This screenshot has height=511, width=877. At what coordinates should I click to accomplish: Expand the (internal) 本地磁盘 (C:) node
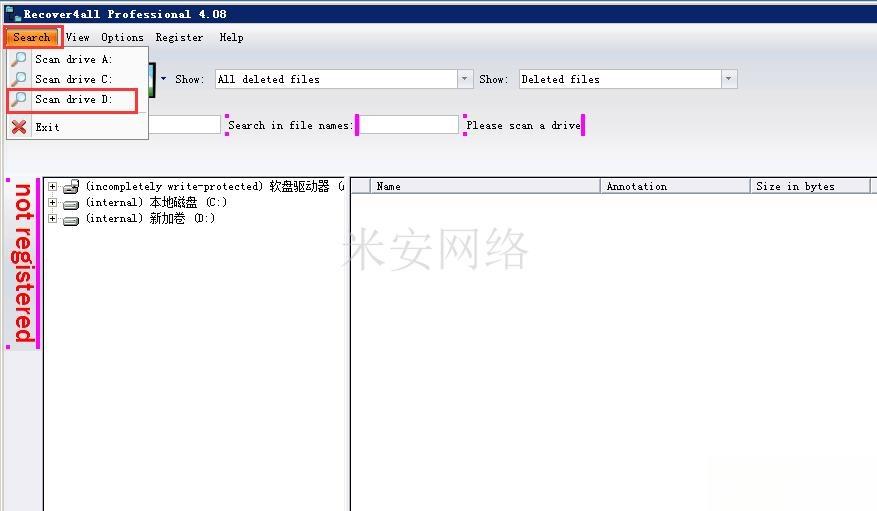53,202
